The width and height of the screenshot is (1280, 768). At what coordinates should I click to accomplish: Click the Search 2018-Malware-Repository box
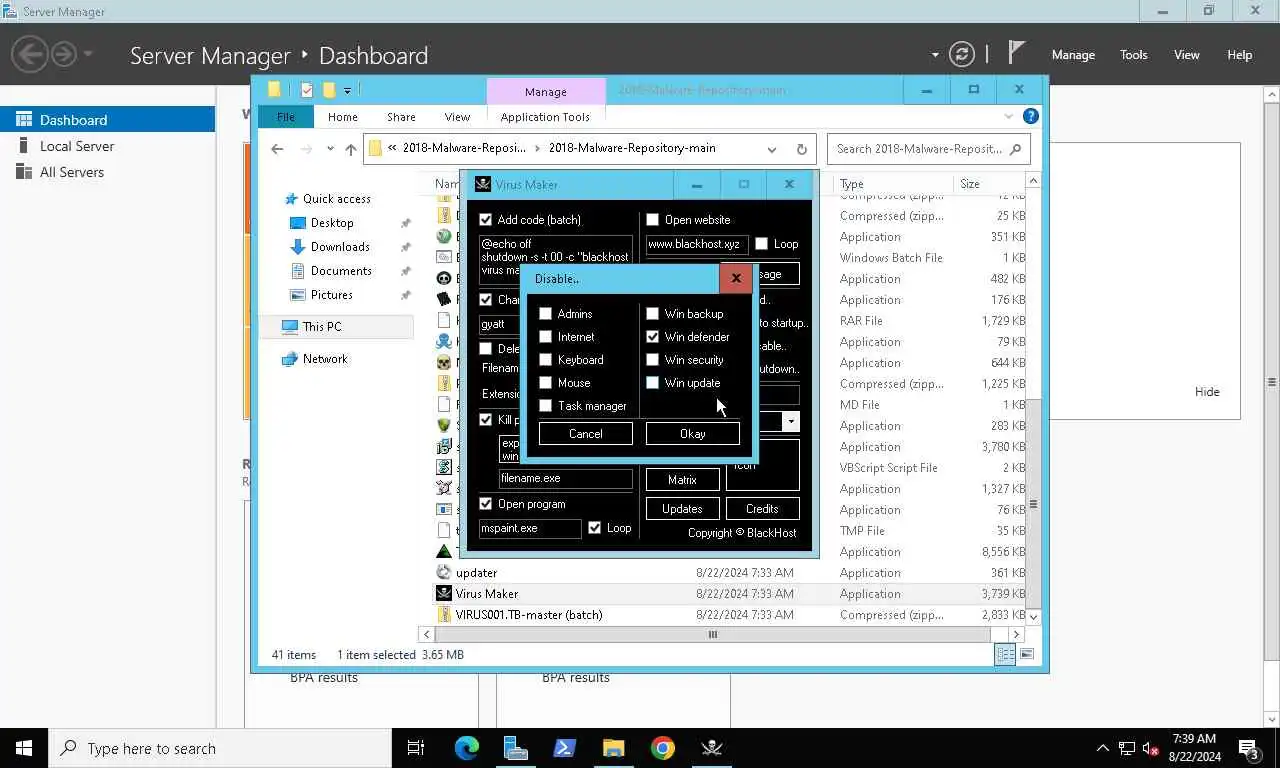pos(928,149)
